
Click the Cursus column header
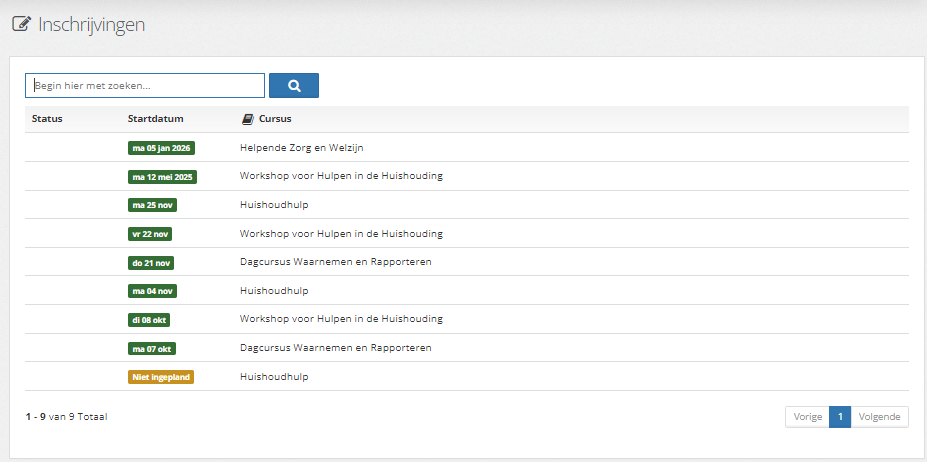point(275,118)
